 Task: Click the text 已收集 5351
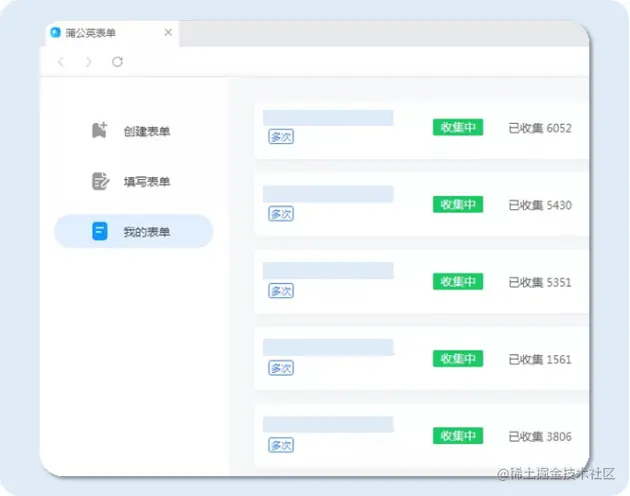point(540,283)
